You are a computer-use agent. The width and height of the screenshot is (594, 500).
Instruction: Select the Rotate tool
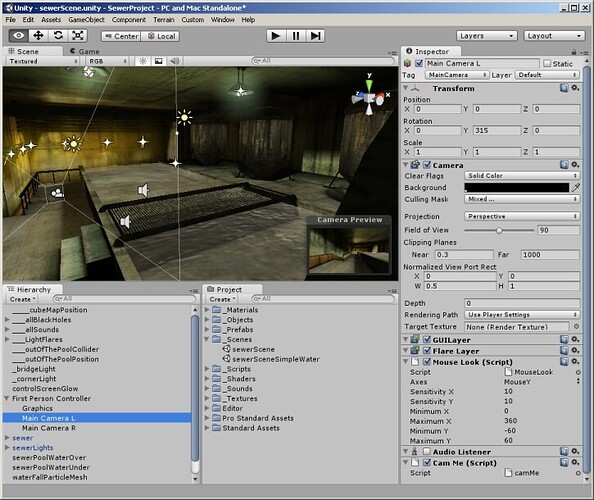[x=58, y=36]
